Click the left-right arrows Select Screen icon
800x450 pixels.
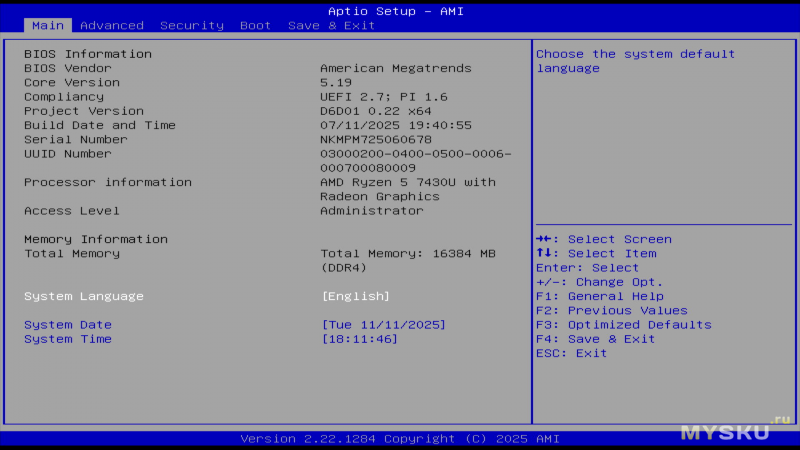(x=545, y=239)
